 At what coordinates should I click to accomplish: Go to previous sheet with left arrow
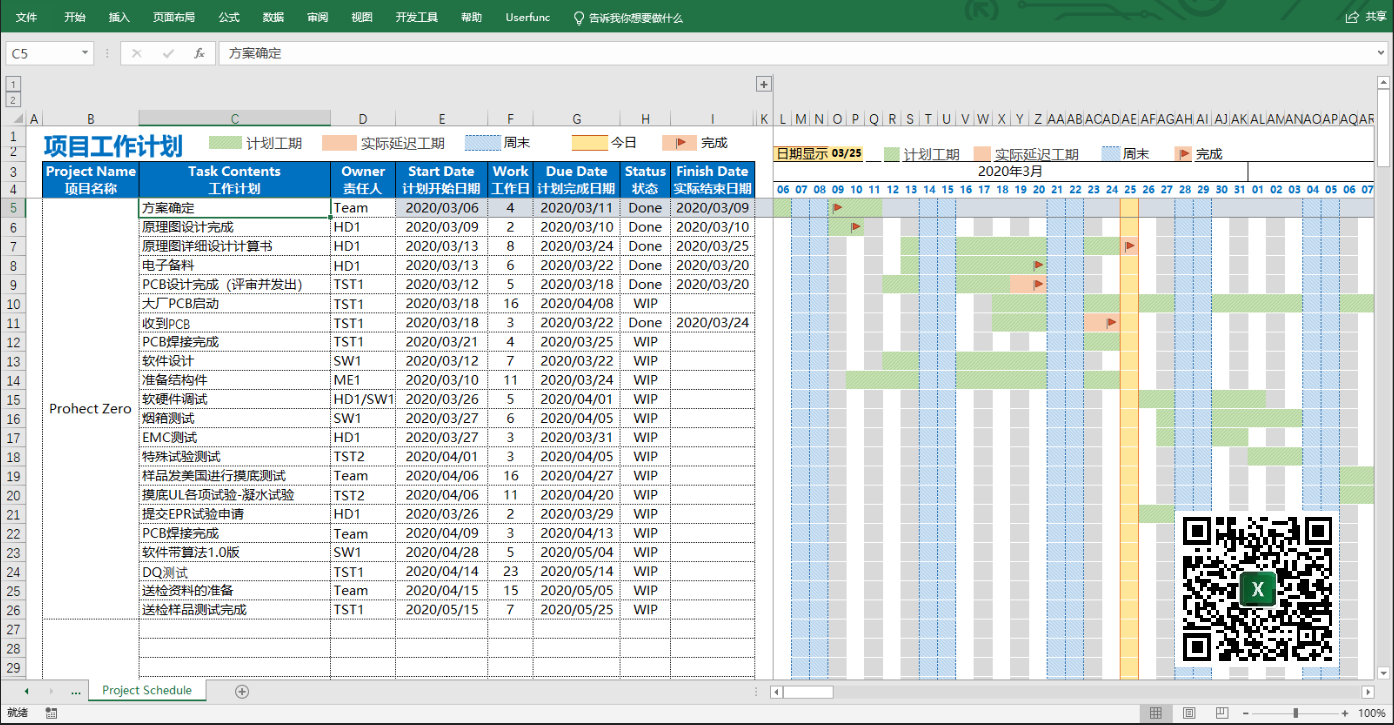point(25,691)
